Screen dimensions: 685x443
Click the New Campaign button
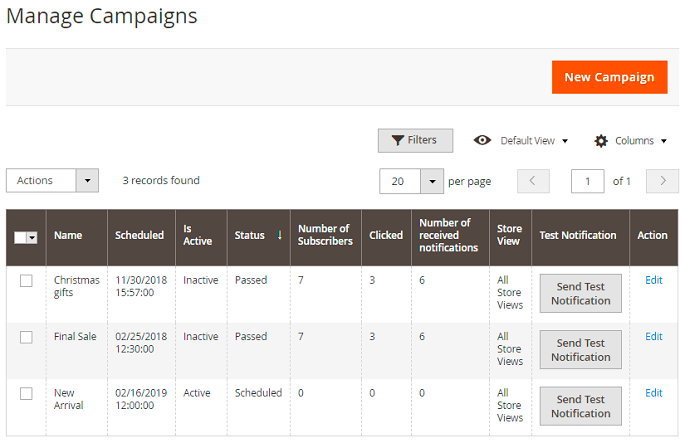coord(609,77)
